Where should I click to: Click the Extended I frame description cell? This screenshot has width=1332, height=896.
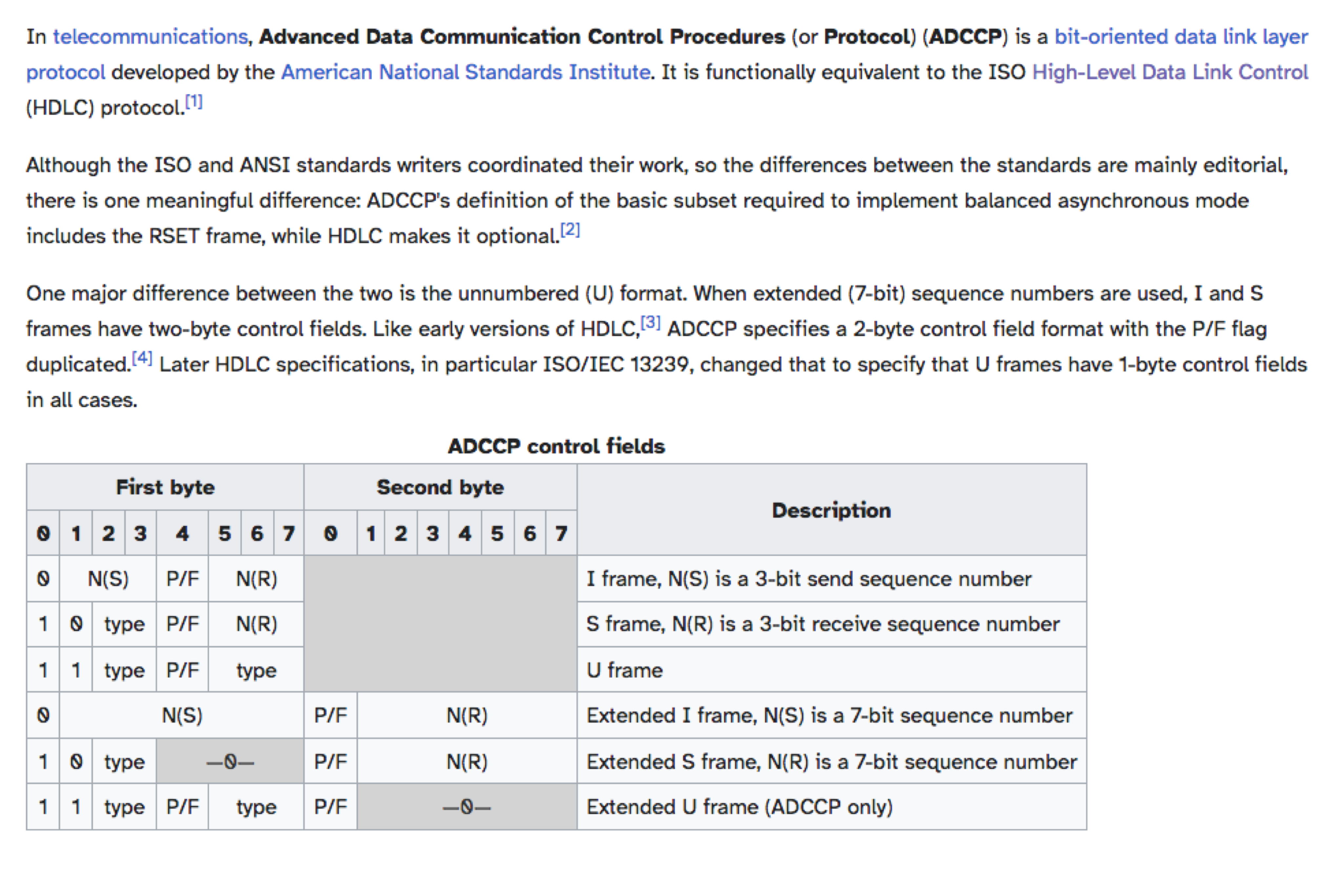tap(829, 715)
